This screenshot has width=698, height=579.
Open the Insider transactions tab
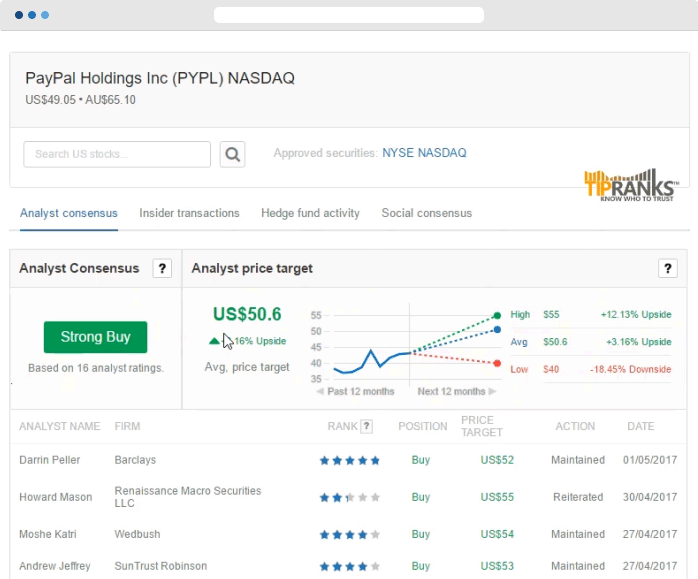click(189, 213)
